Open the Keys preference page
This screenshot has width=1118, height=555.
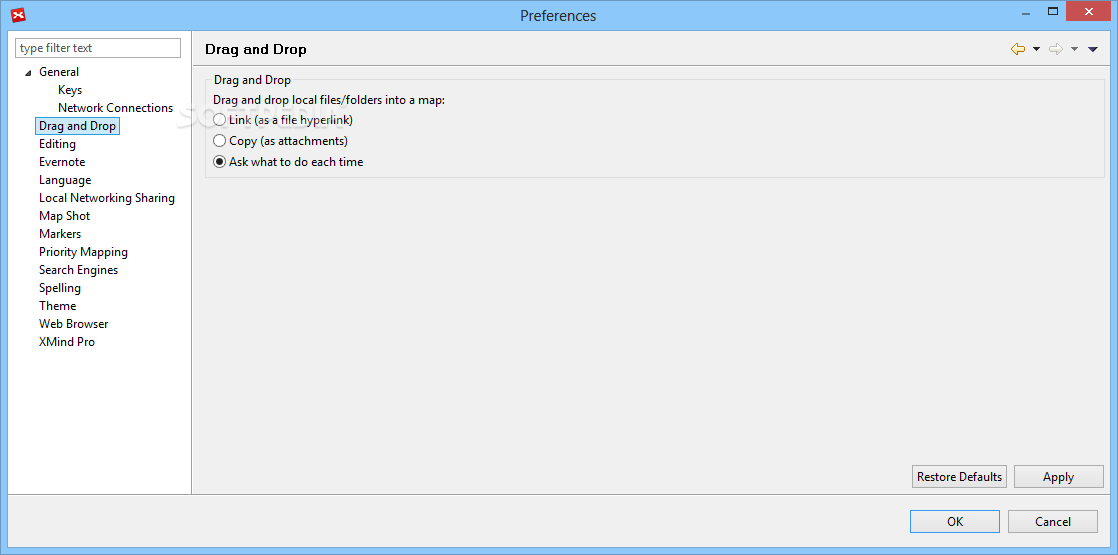(x=70, y=90)
